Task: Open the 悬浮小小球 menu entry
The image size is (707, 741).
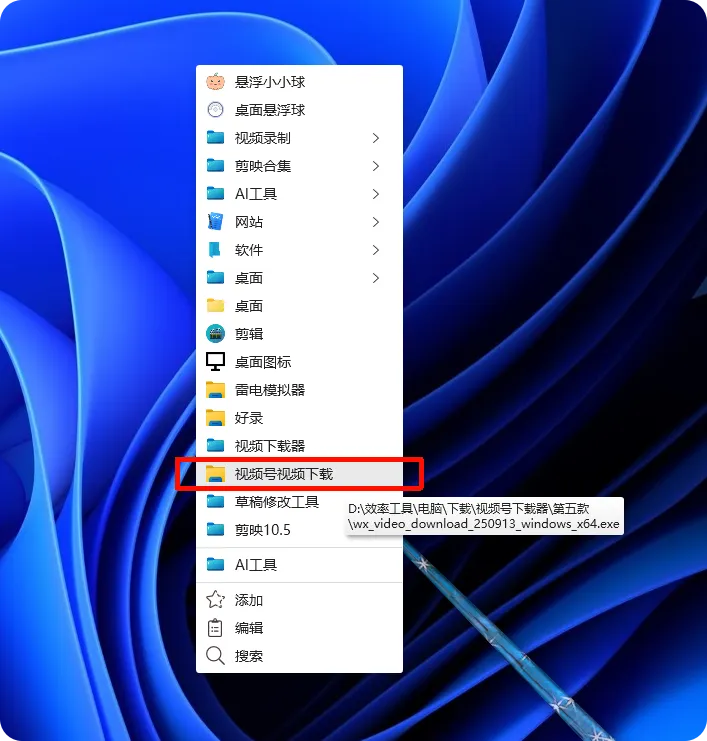Action: pos(300,82)
